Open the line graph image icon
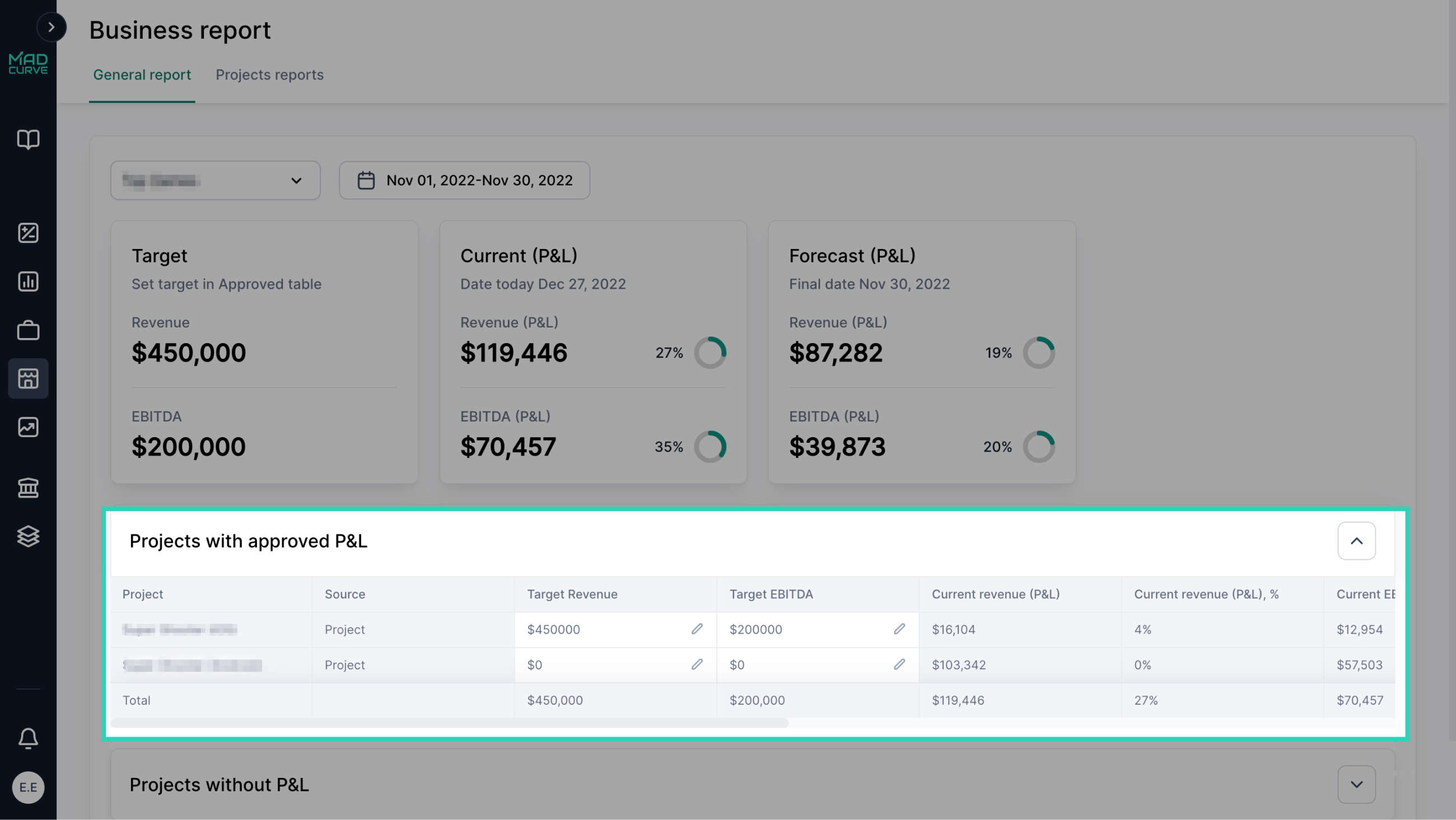Viewport: 1456px width, 820px height. (x=28, y=427)
